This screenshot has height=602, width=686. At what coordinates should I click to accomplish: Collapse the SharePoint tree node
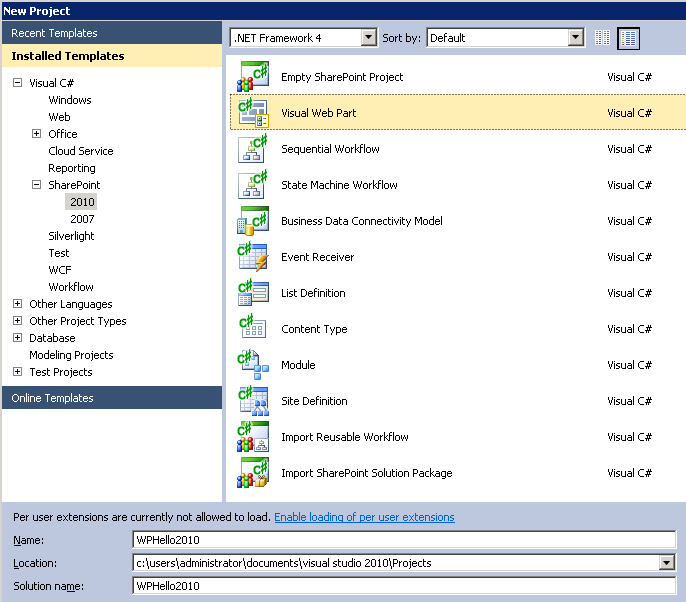click(x=37, y=184)
